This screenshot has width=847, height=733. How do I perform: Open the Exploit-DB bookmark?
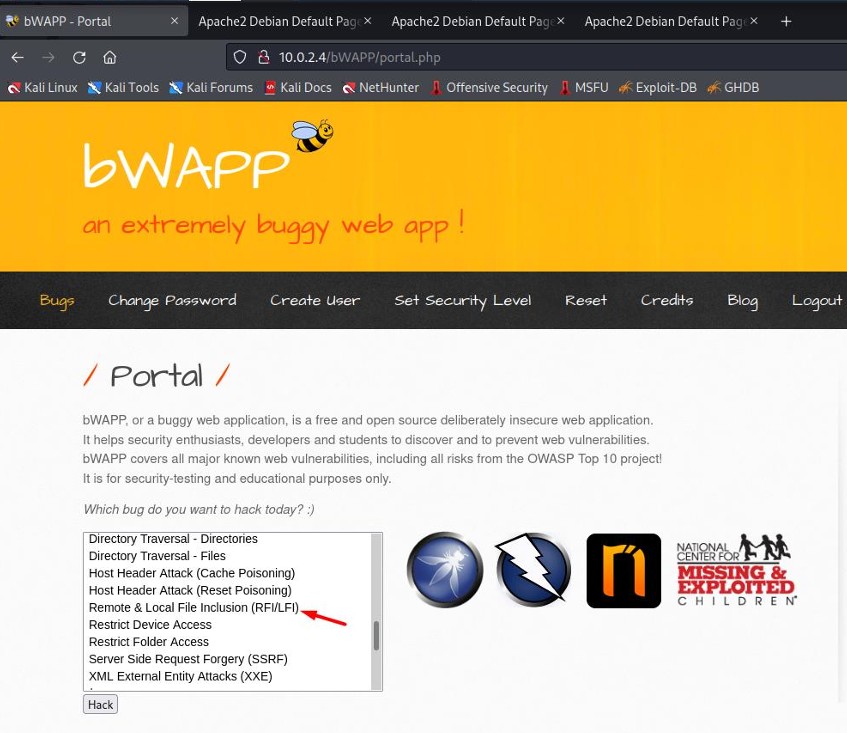click(x=658, y=88)
